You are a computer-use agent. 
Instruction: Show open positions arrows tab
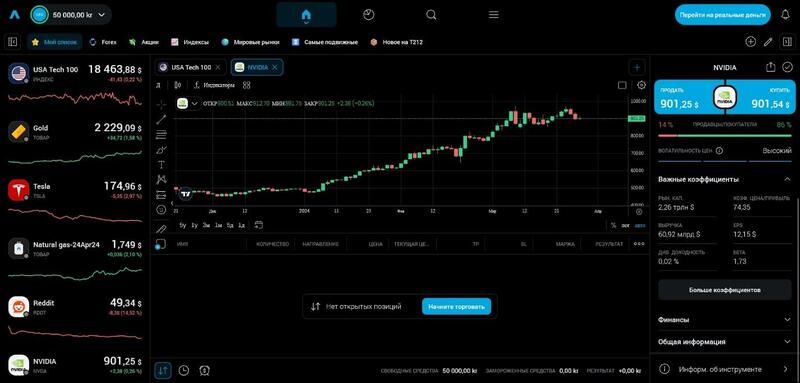point(163,370)
